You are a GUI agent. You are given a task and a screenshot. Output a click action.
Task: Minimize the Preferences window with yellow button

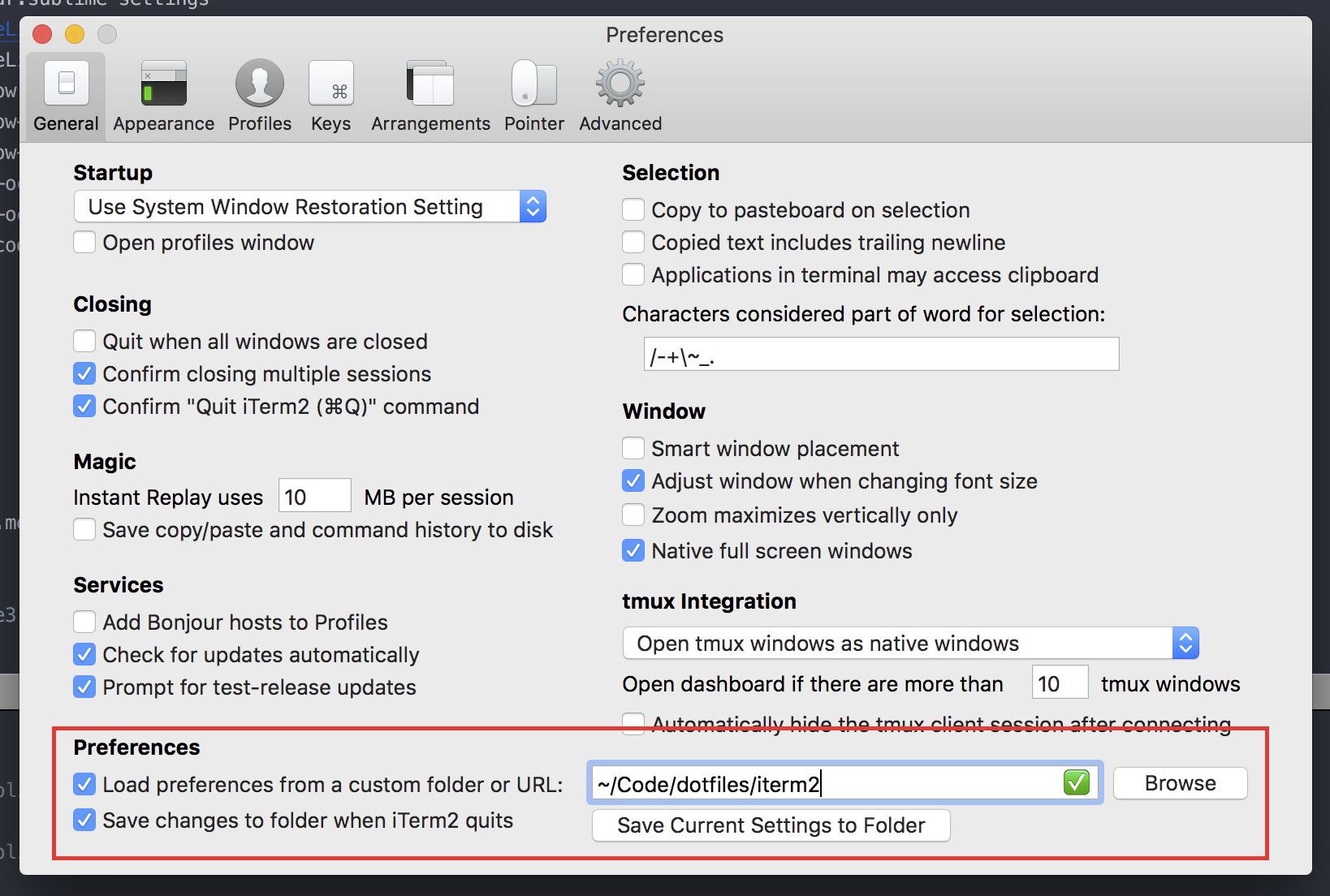click(75, 34)
